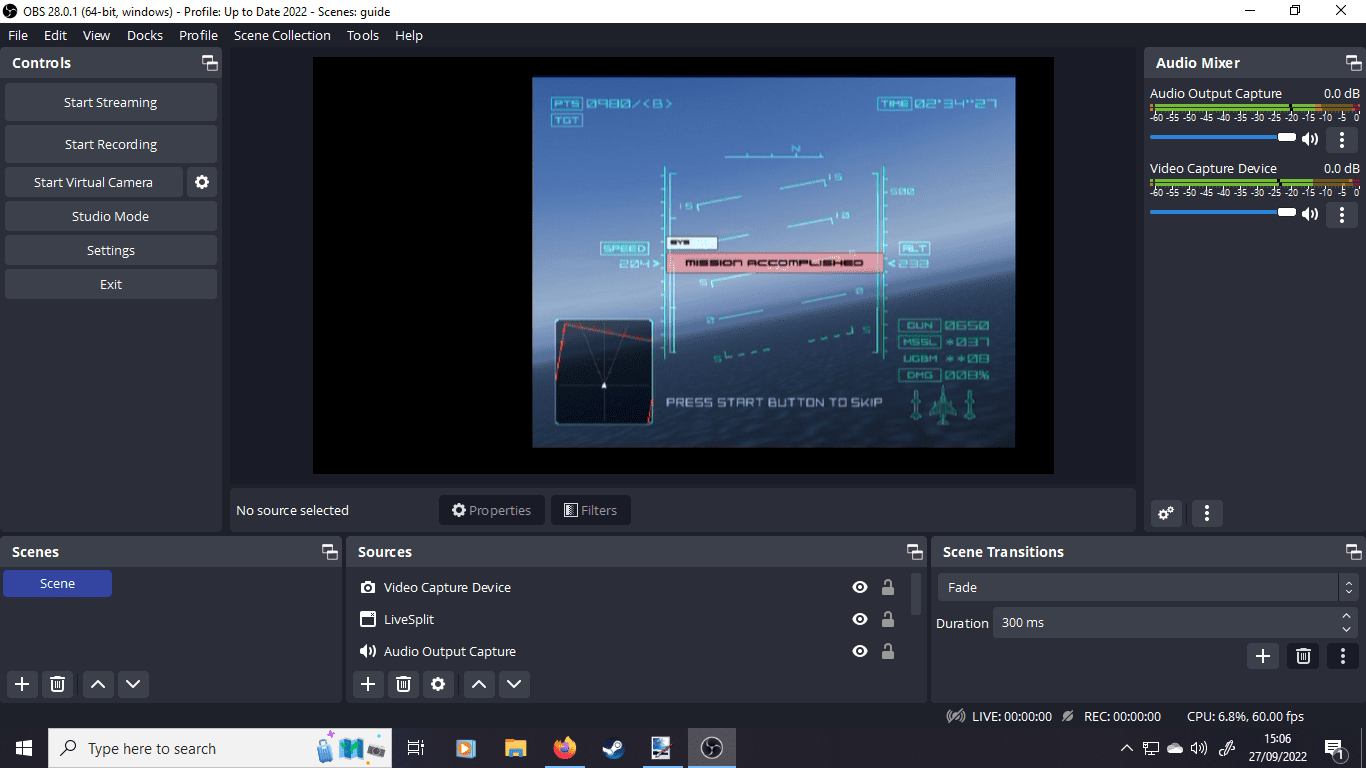This screenshot has height=768, width=1366.
Task: Move scene up arrow
Action: click(97, 684)
